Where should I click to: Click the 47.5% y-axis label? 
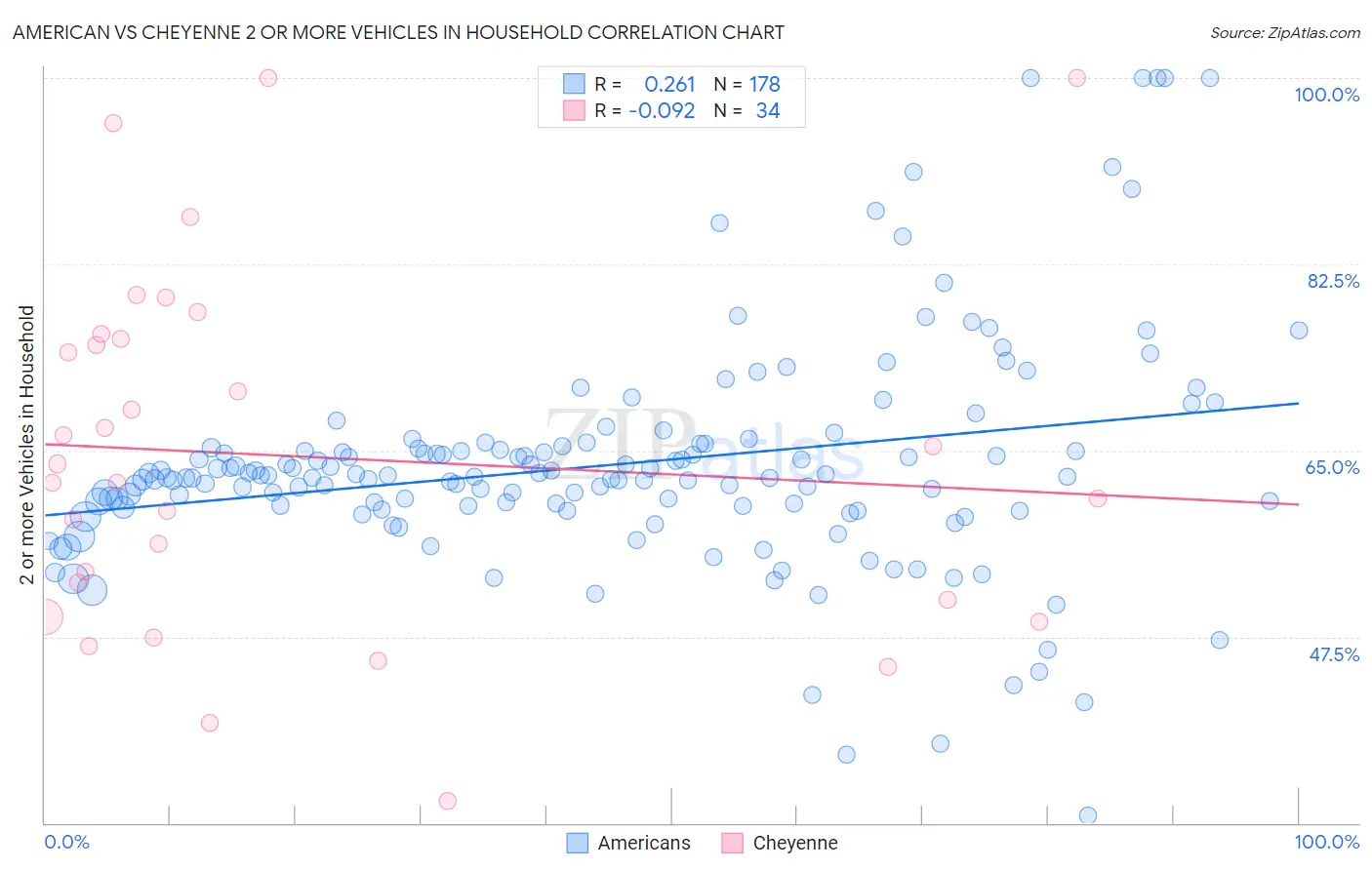pyautogui.click(x=1334, y=654)
